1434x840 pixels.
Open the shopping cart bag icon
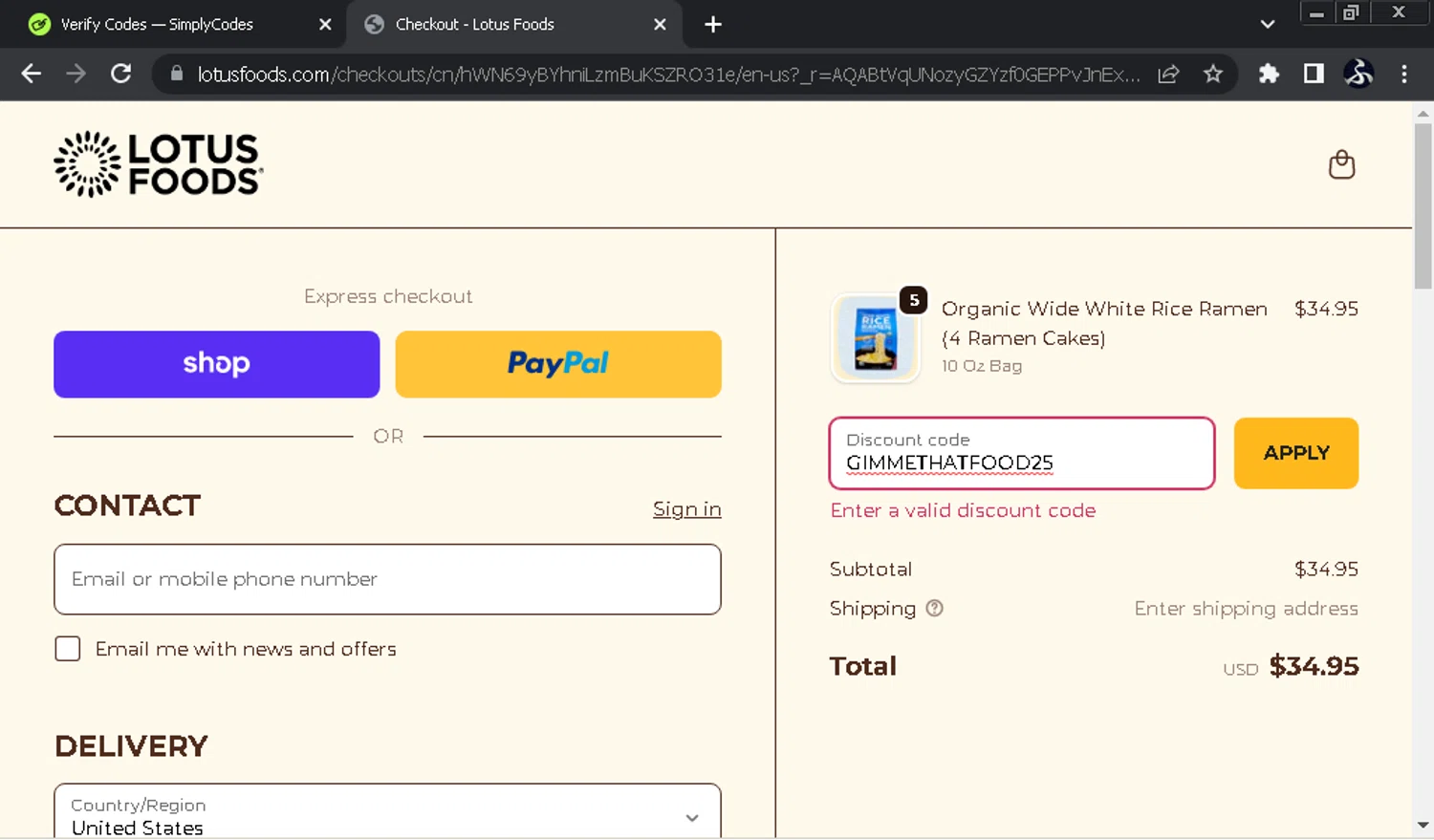[1341, 165]
